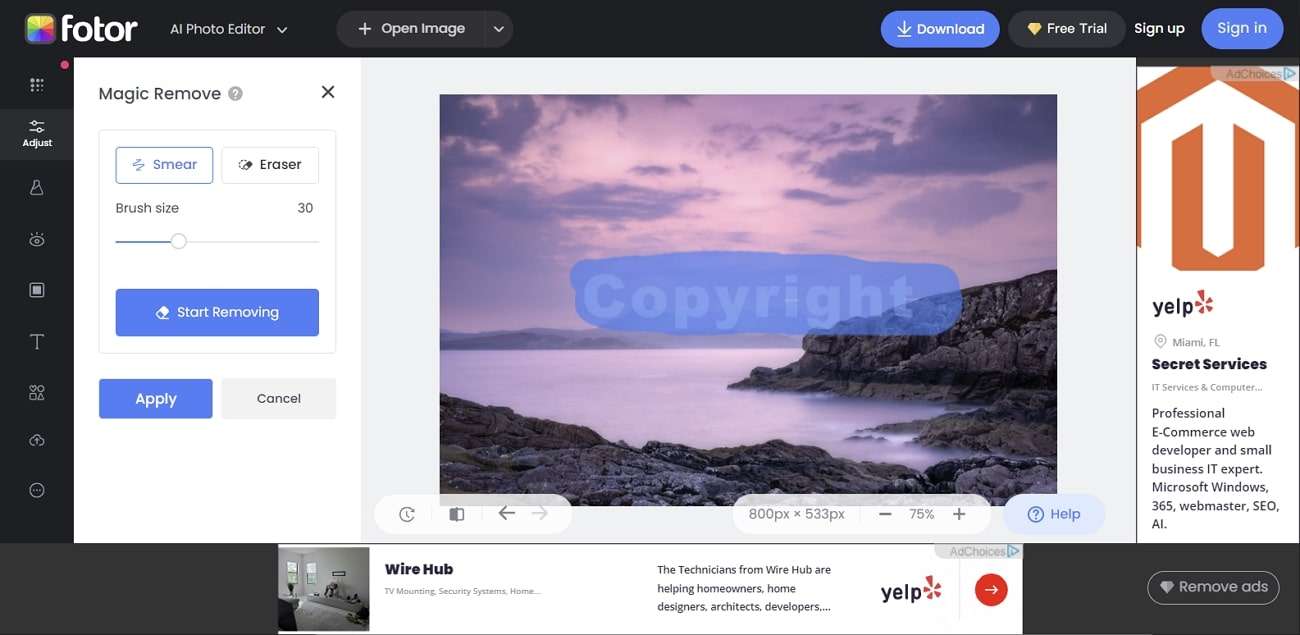
Task: Click the Magic Remove panel title
Action: (x=160, y=94)
